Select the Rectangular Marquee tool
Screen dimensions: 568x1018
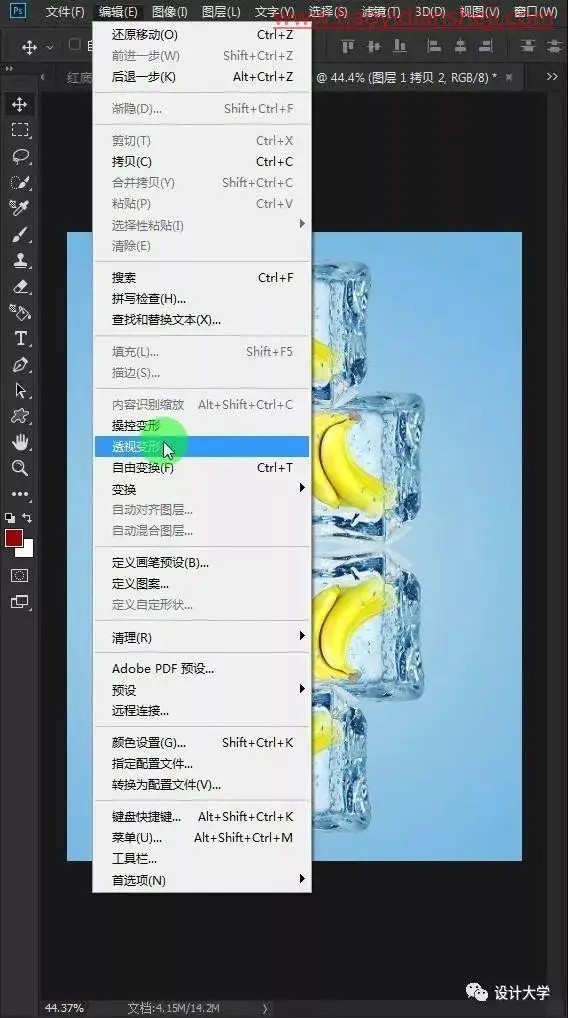click(x=19, y=130)
